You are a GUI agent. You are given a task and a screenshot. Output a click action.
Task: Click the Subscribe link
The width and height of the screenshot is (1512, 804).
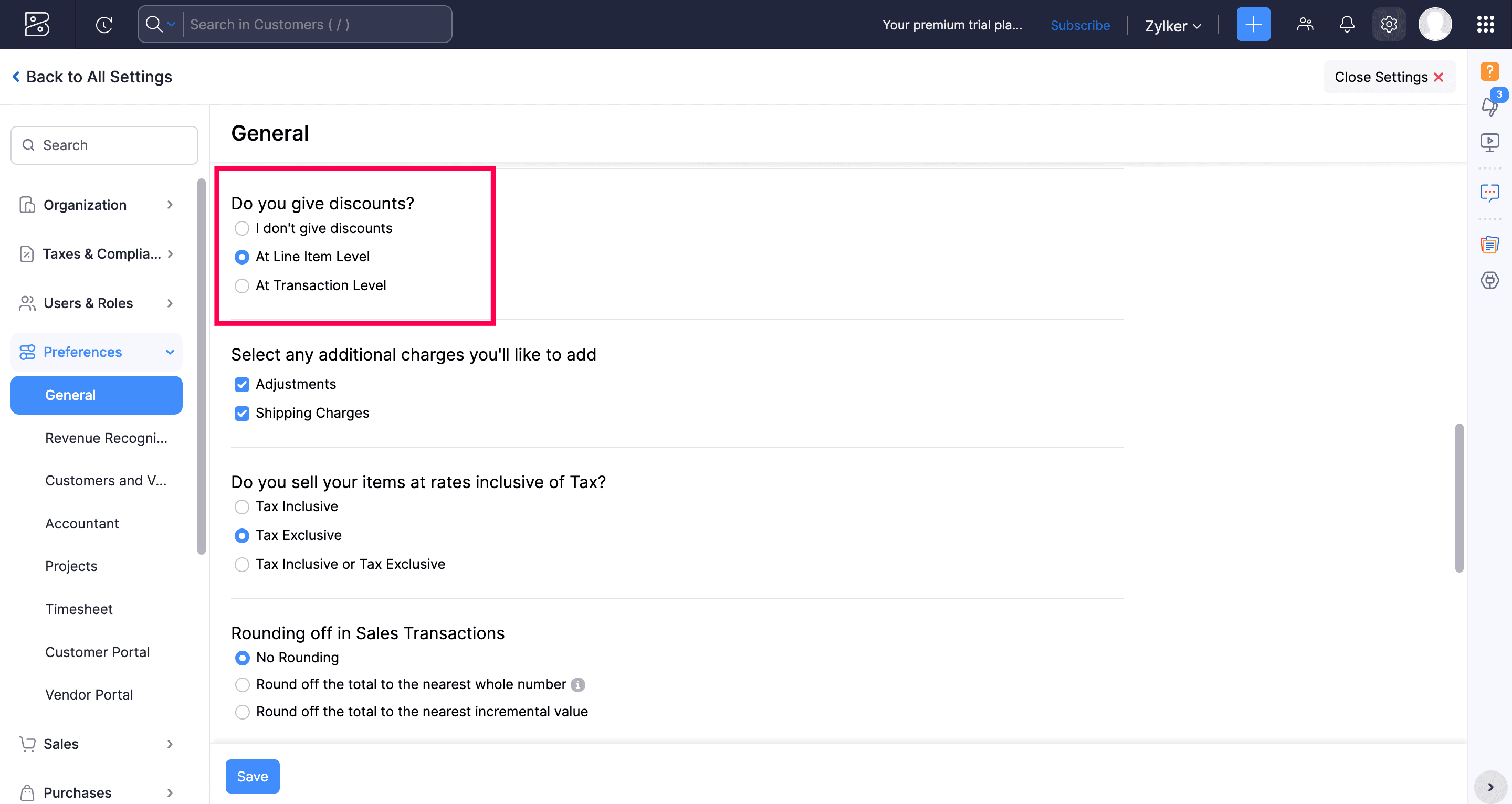[x=1079, y=25]
